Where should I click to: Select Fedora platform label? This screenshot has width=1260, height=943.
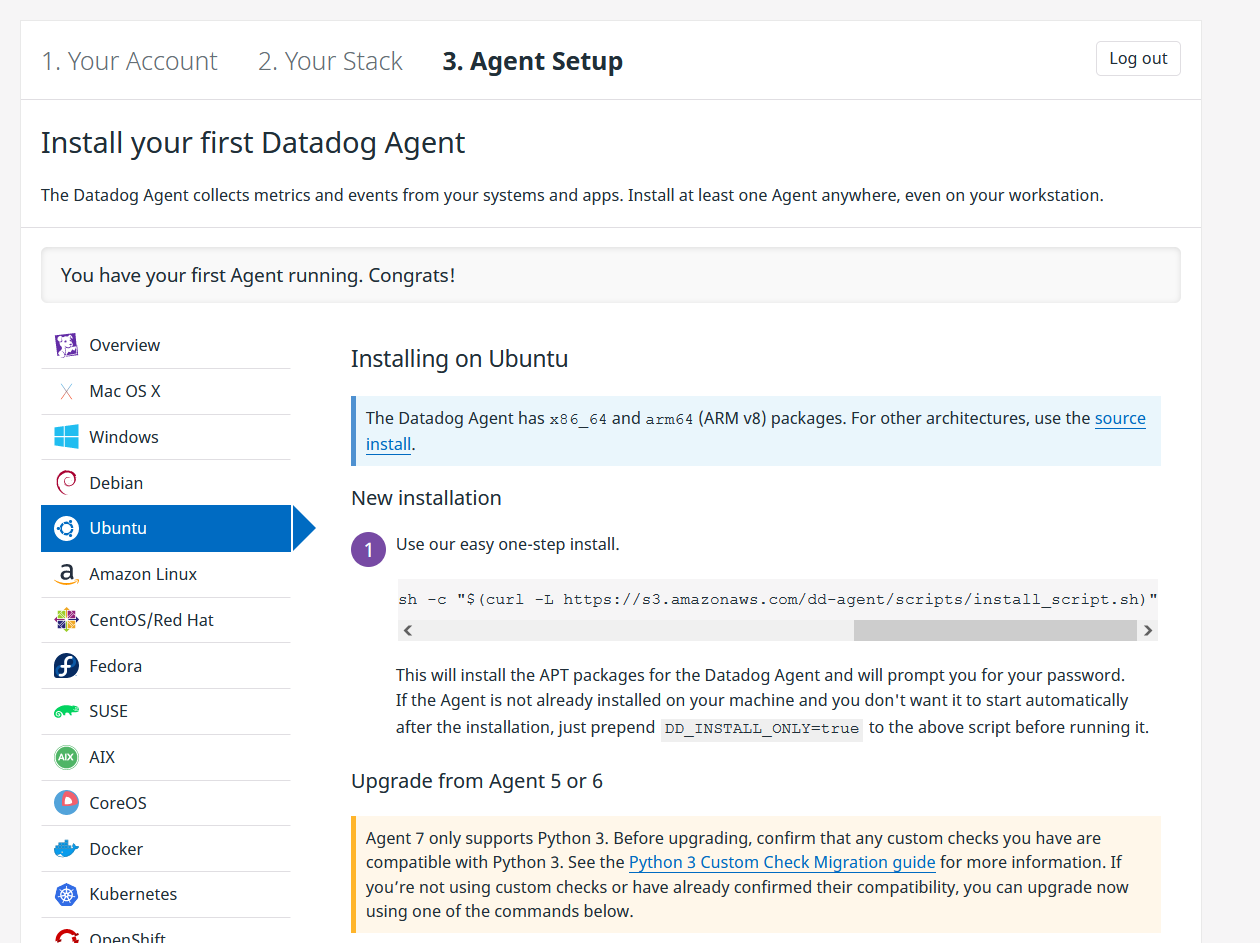(x=116, y=666)
